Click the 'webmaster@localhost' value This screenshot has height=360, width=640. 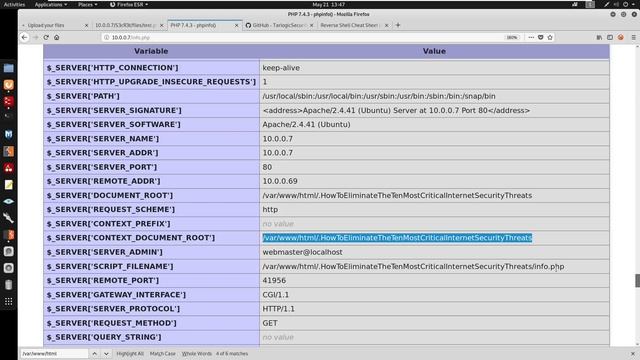(302, 252)
